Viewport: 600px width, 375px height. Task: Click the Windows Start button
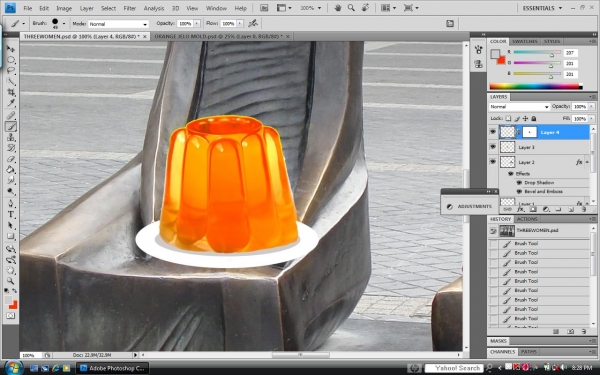coord(13,368)
